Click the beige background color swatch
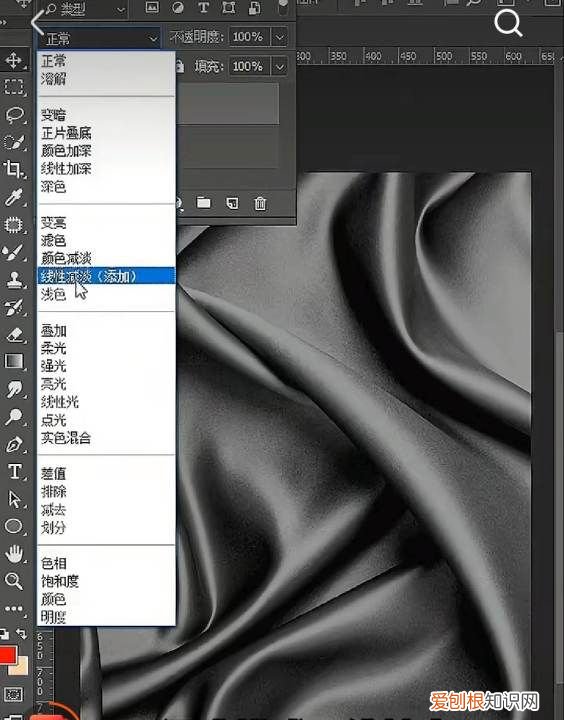This screenshot has width=564, height=720. point(21,667)
